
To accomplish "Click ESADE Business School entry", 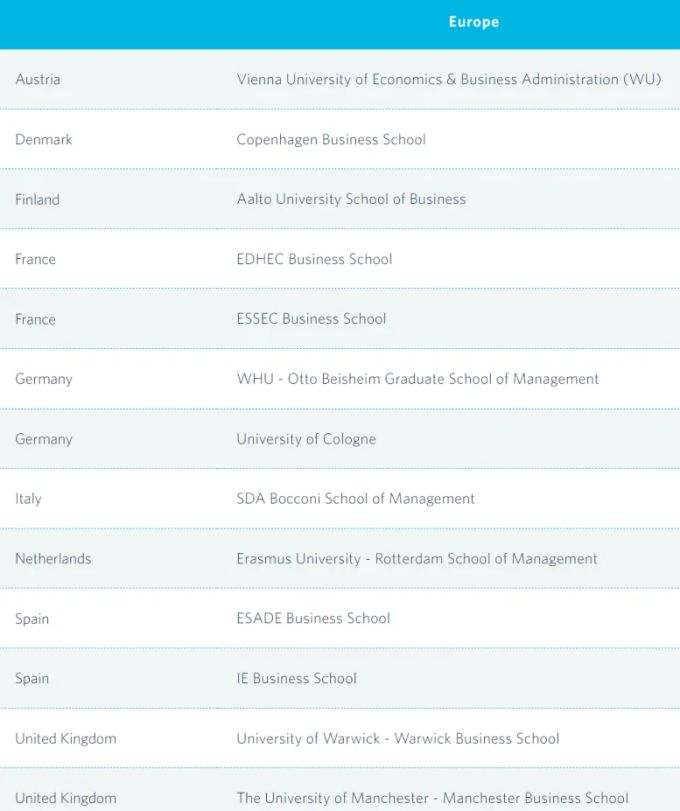I will pos(313,619).
